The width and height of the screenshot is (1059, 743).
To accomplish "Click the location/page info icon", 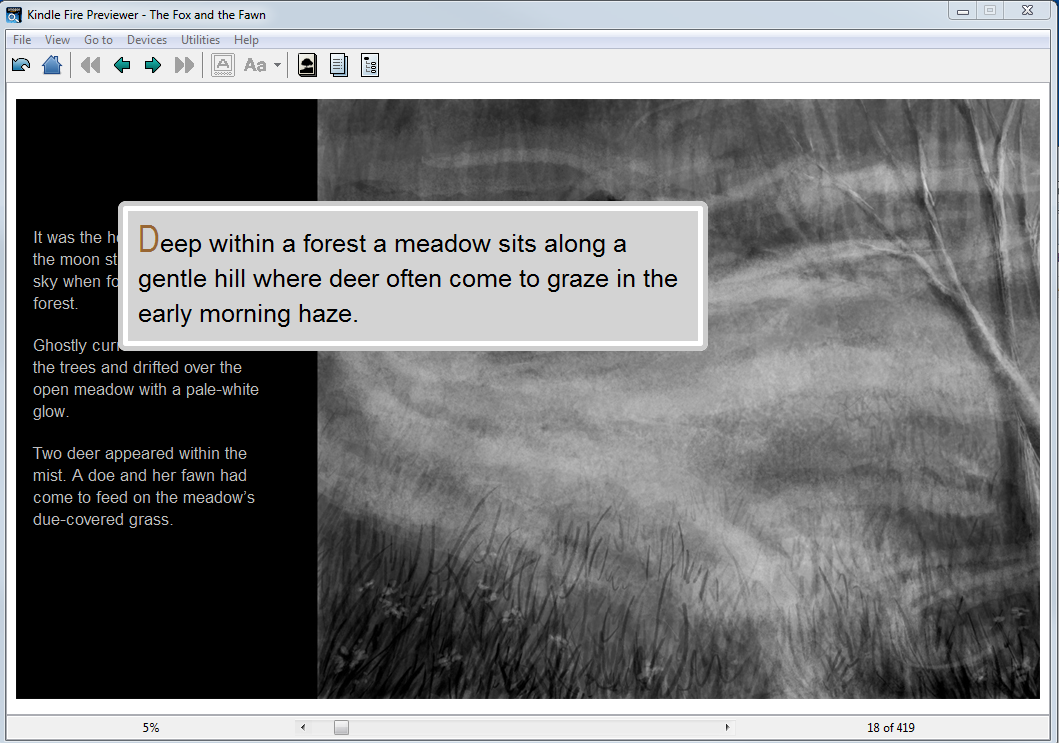I will (369, 64).
